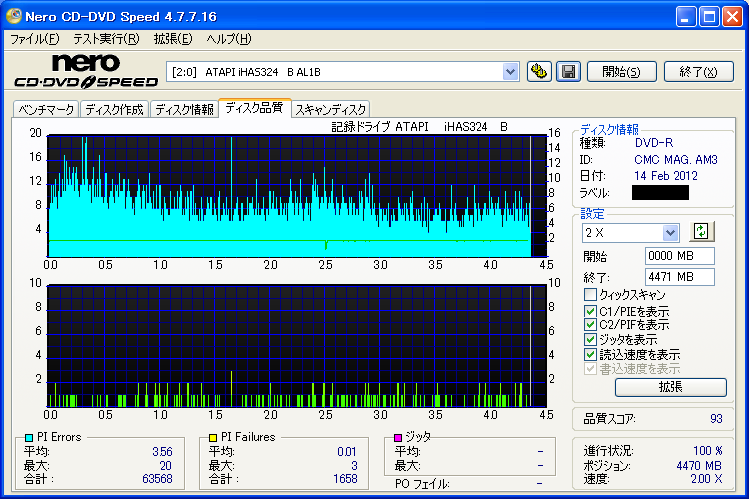Click the PI failures lower graph

[x=297, y=346]
